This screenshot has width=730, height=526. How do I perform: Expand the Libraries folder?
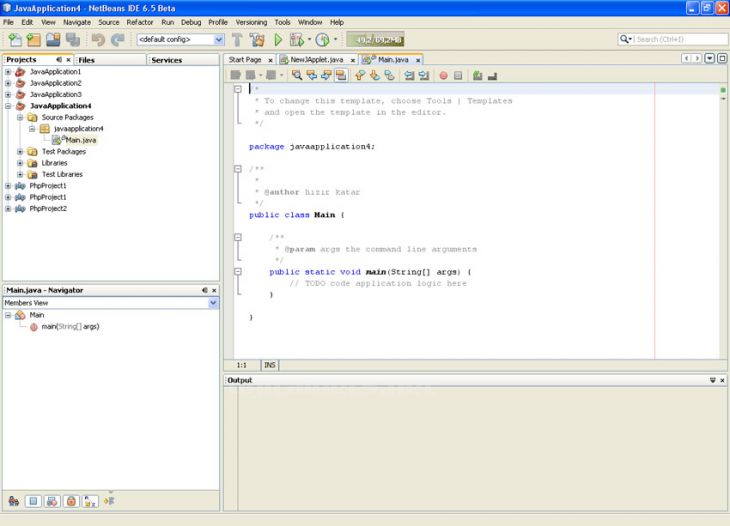click(20, 163)
